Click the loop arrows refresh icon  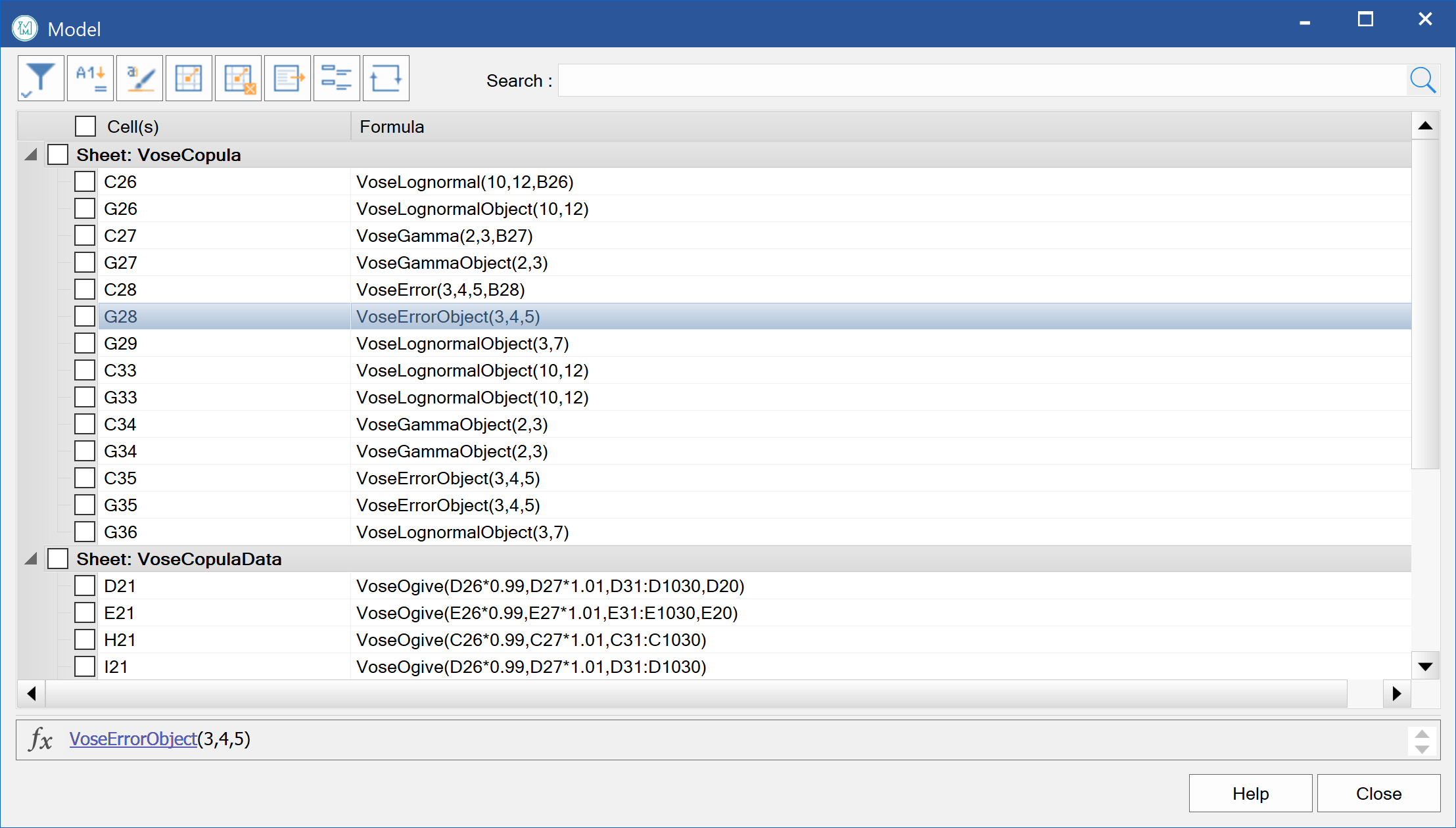point(386,79)
